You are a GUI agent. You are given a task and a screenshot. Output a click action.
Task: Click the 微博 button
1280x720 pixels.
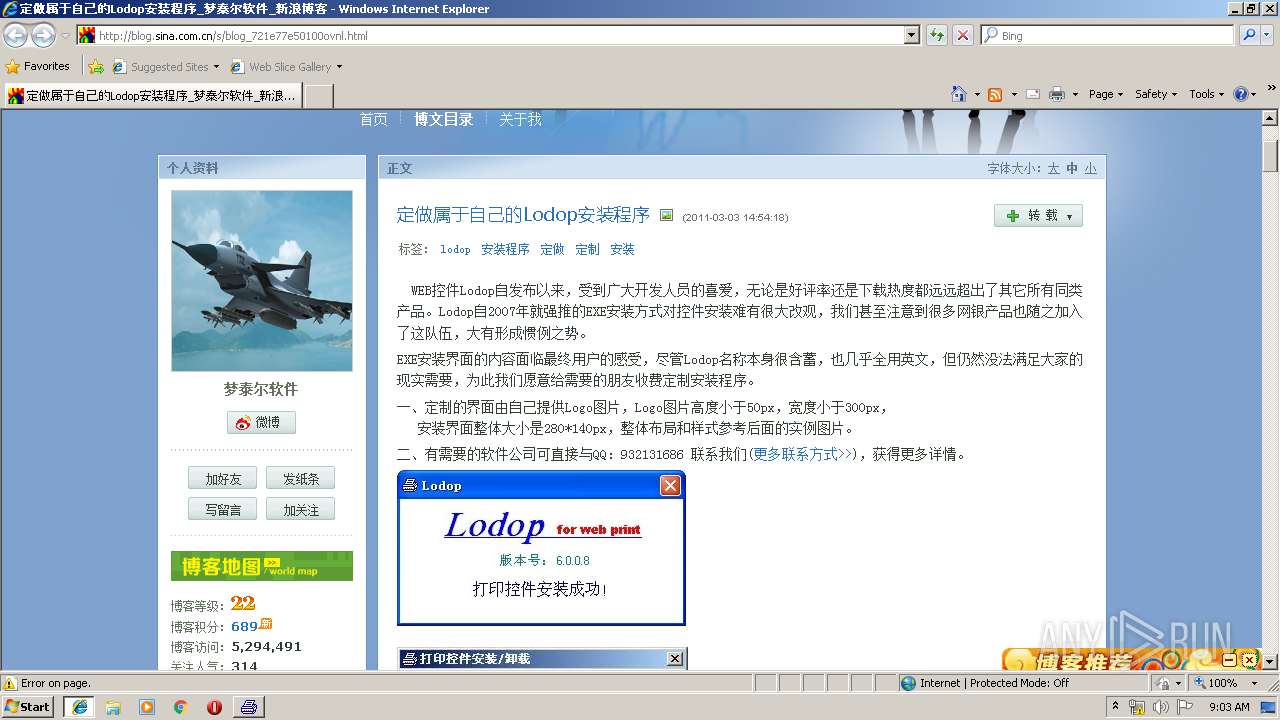pos(261,422)
